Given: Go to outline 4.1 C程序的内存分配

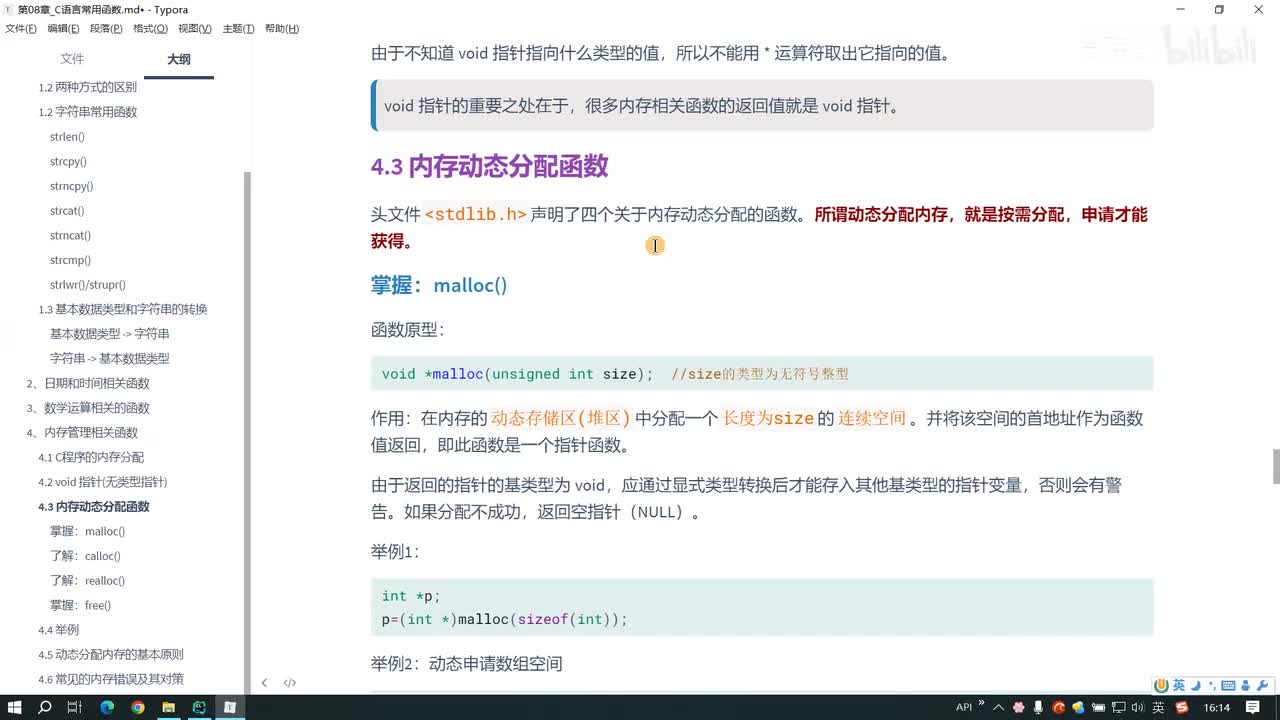Looking at the screenshot, I should tap(91, 457).
